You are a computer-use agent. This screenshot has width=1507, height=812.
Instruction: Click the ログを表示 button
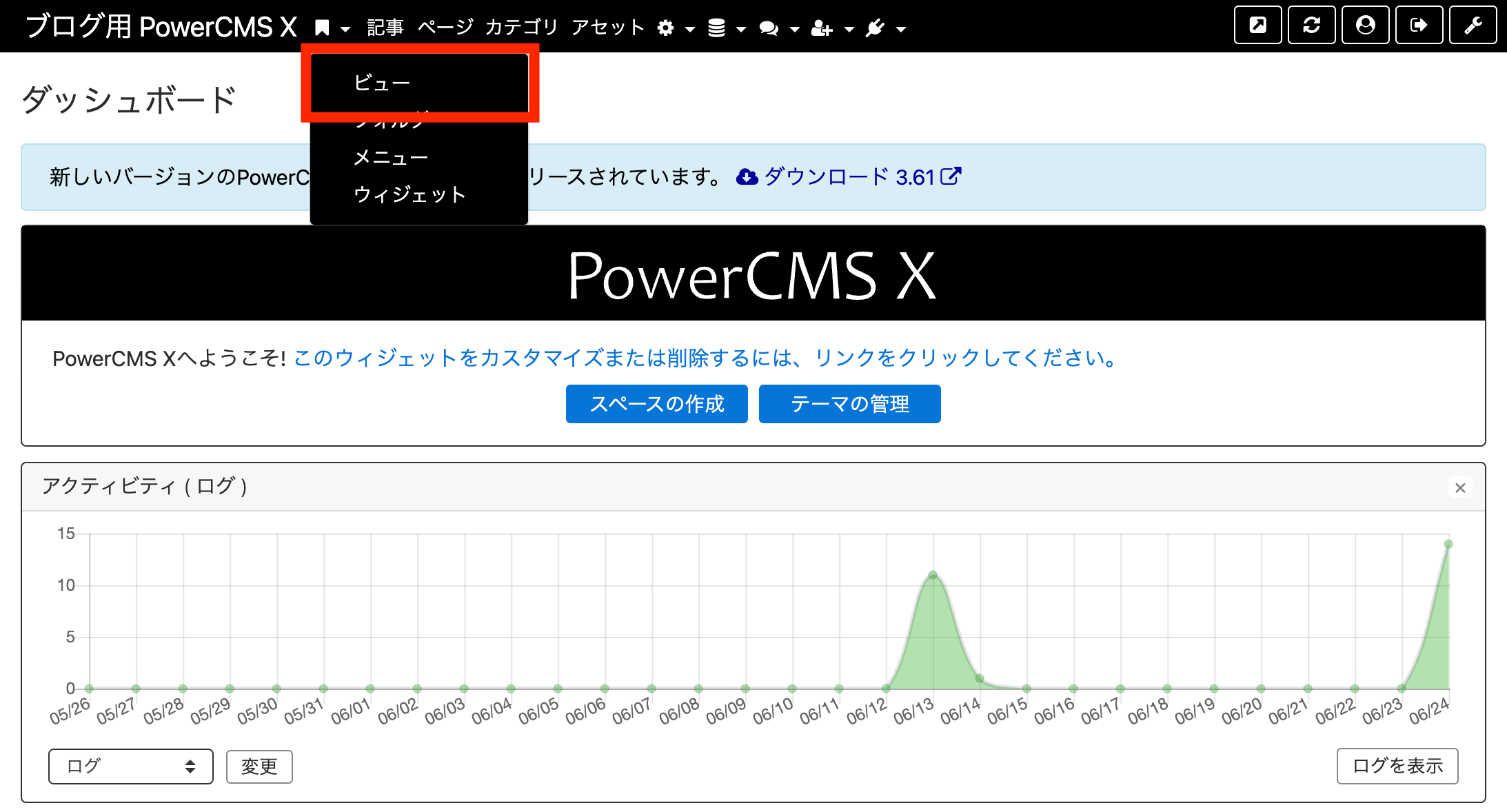[x=1397, y=766]
